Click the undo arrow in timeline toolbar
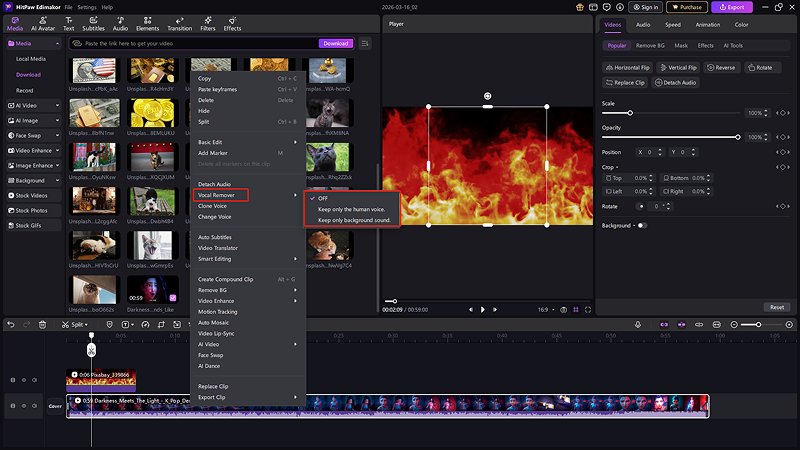The image size is (800, 450). click(11, 324)
